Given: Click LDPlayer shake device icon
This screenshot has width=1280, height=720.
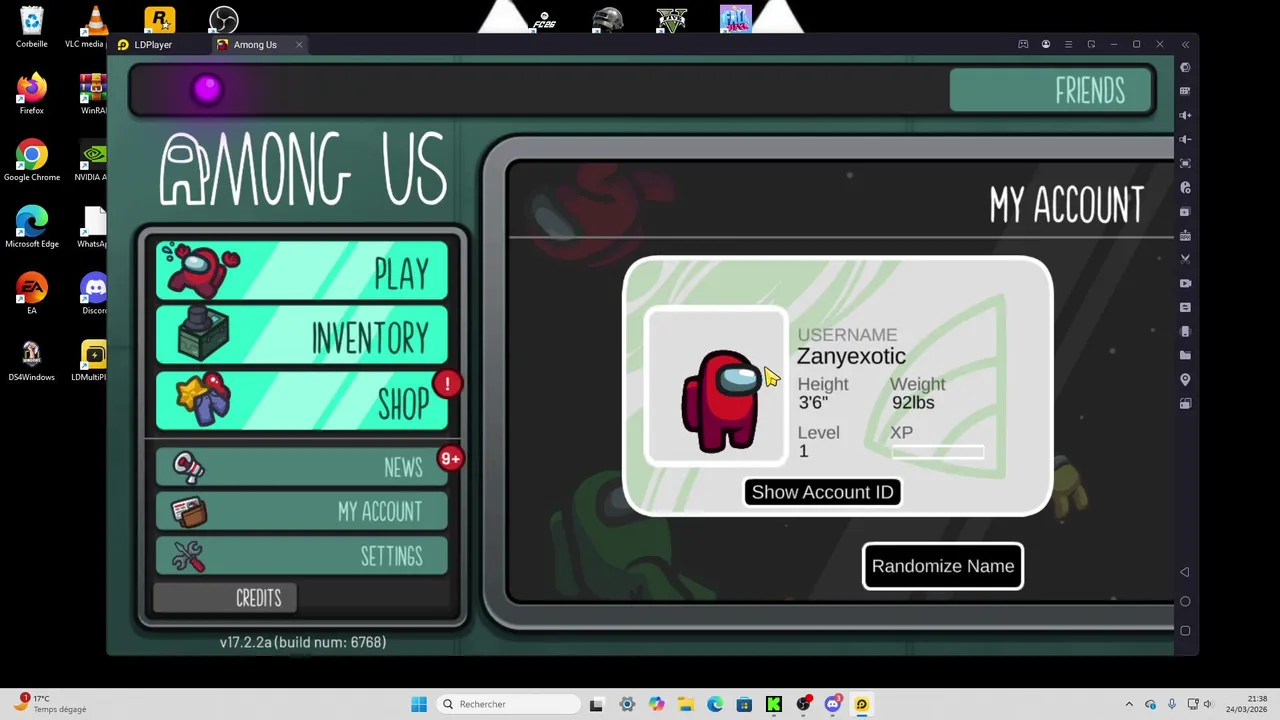Looking at the screenshot, I should 1185,331.
